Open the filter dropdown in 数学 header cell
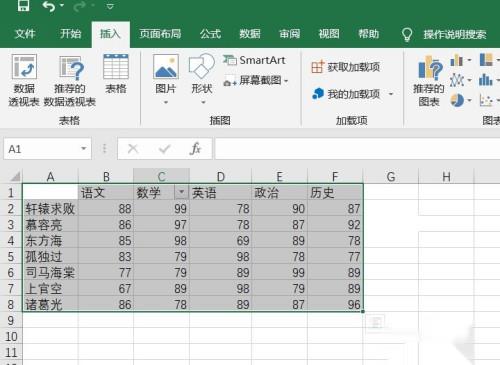Viewport: 500px width, 365px height. [181, 192]
